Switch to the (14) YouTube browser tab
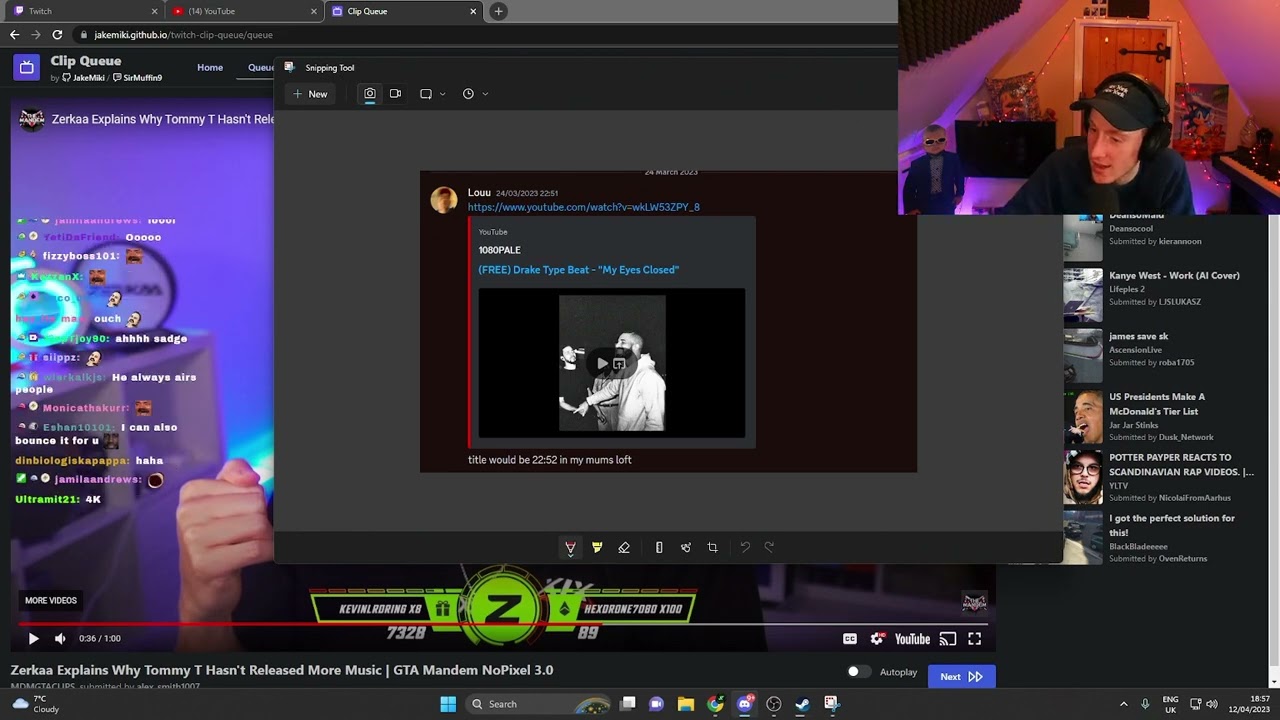This screenshot has height=720, width=1280. pyautogui.click(x=244, y=11)
